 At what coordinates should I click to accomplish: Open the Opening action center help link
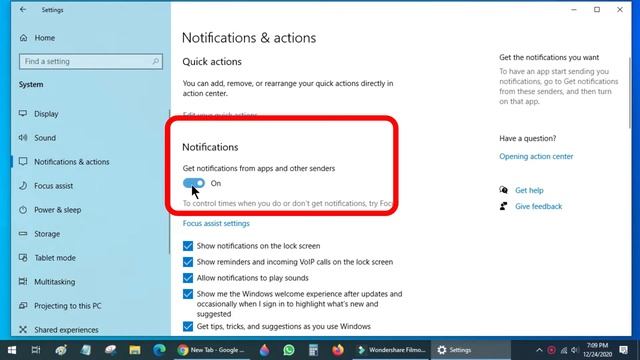coord(536,156)
